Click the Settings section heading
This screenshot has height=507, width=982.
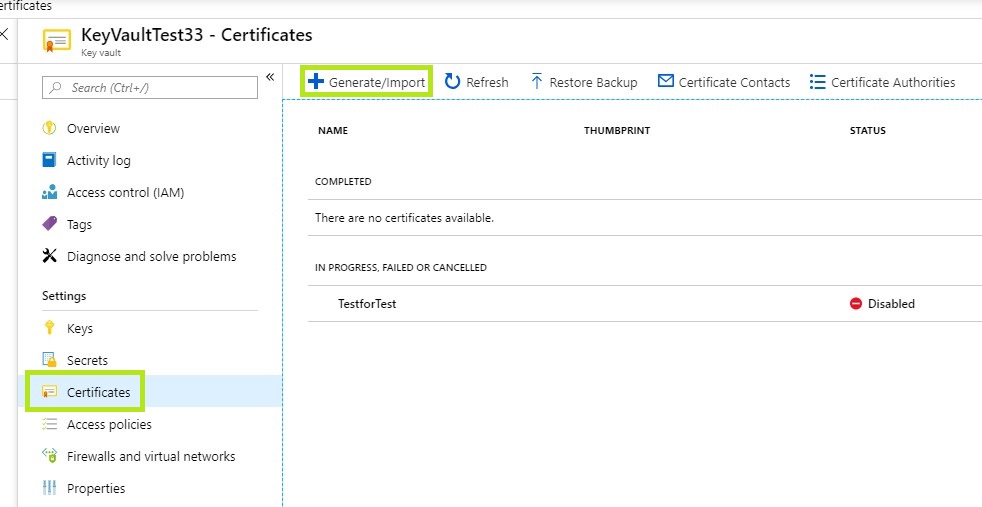[64, 295]
